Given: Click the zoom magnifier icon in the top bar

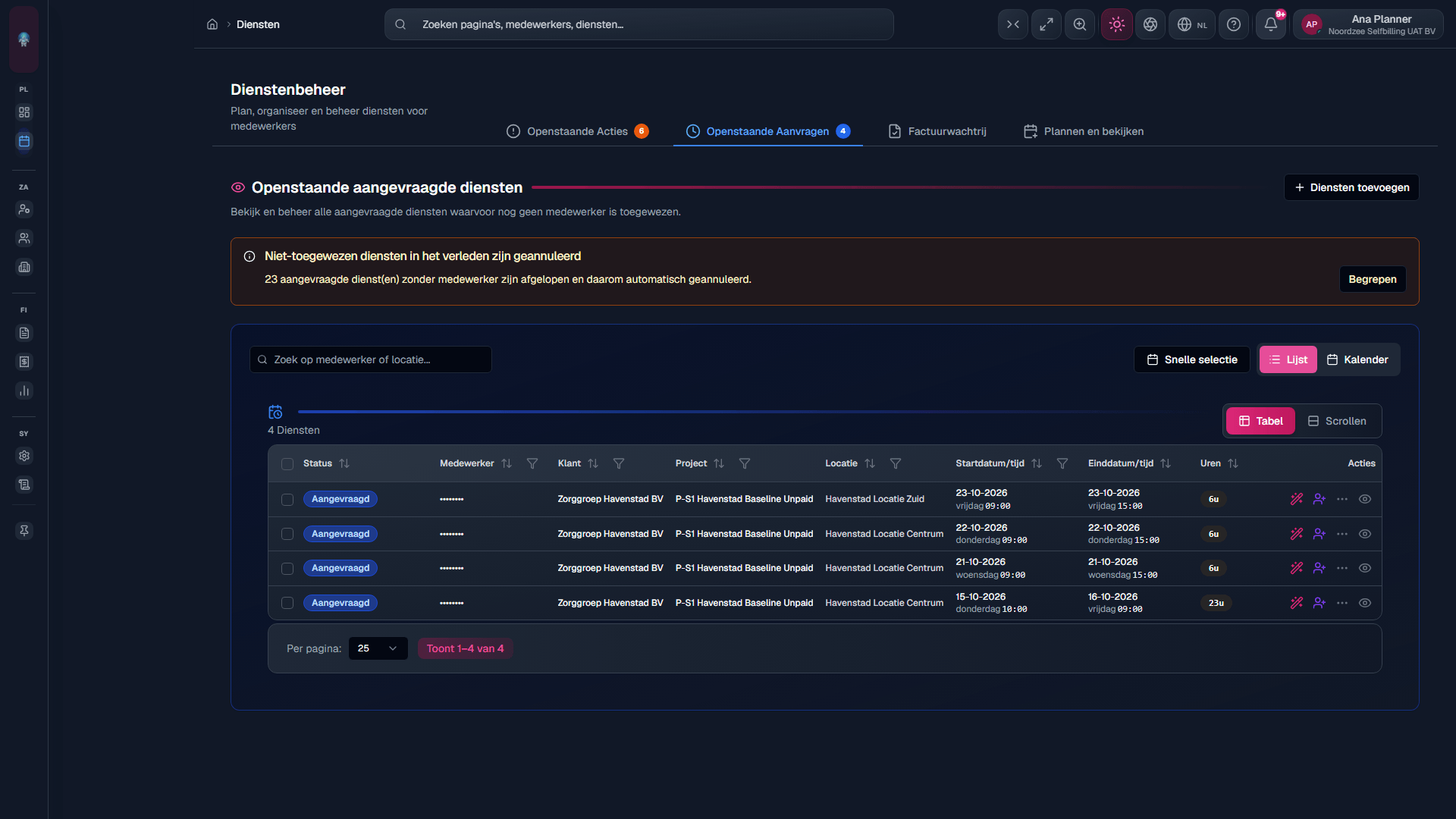Looking at the screenshot, I should pos(1080,24).
